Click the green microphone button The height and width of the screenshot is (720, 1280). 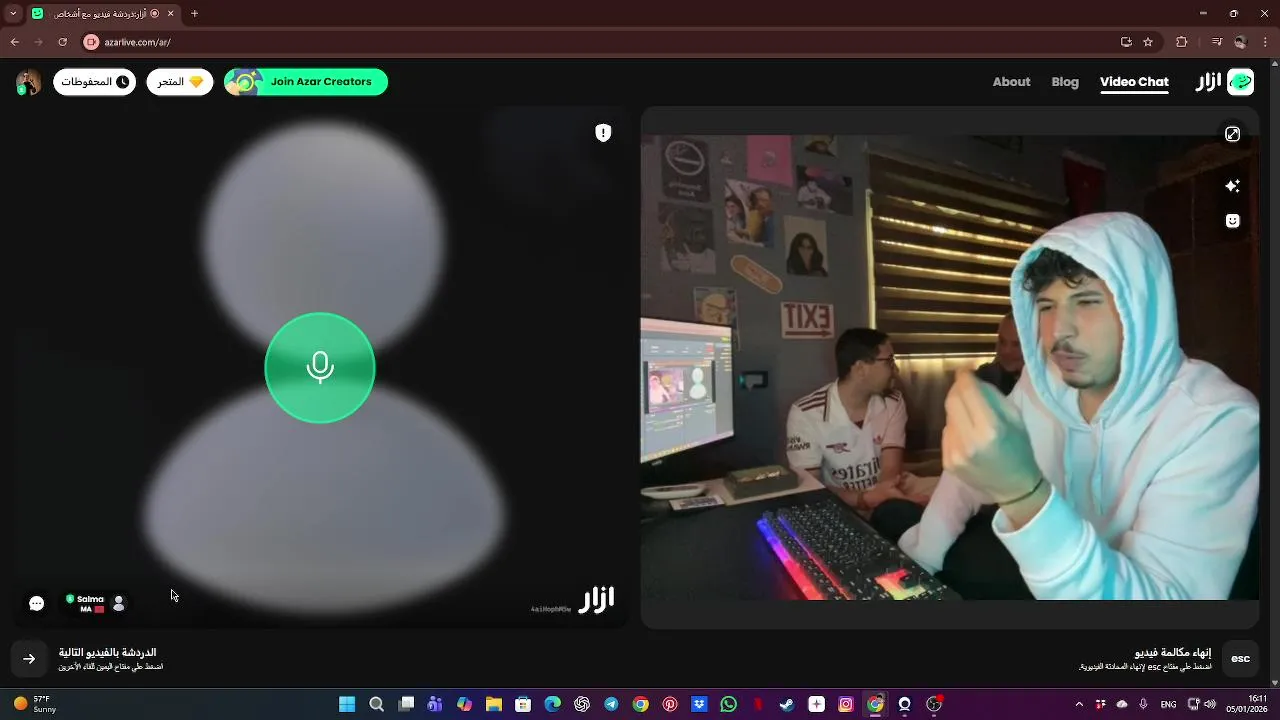[320, 368]
